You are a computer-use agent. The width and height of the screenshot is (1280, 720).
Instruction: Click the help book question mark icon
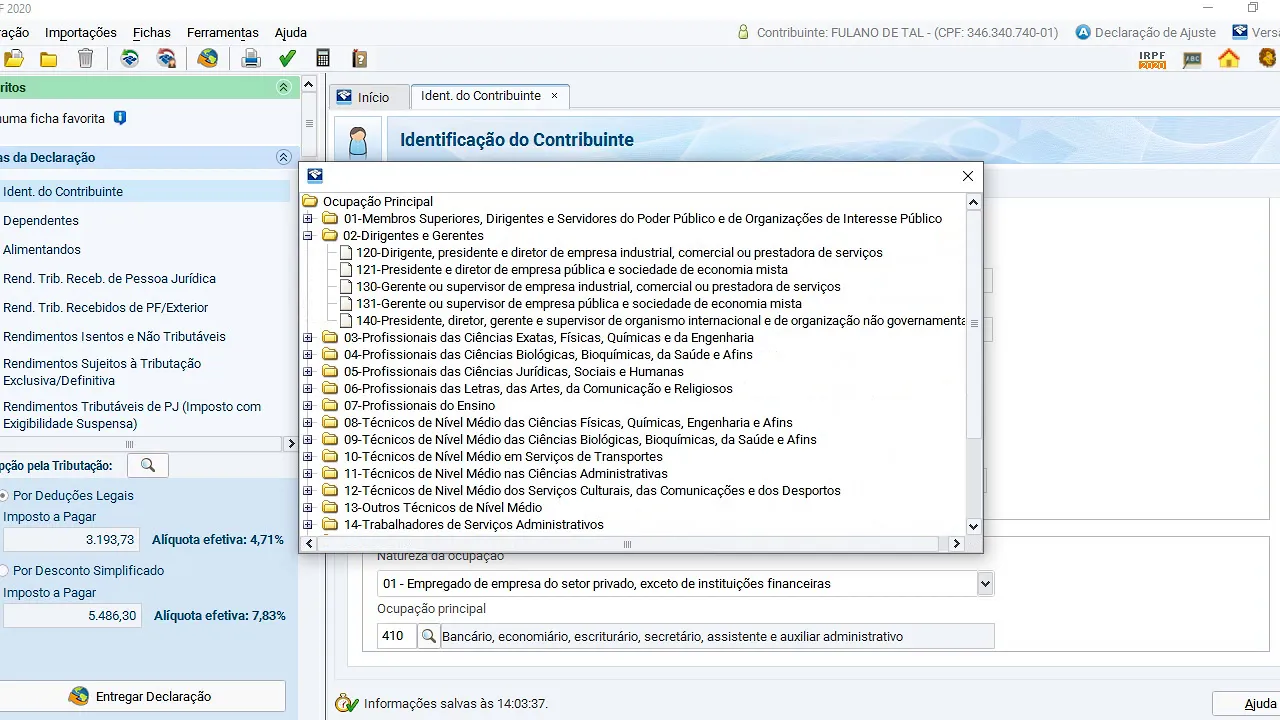pyautogui.click(x=360, y=59)
